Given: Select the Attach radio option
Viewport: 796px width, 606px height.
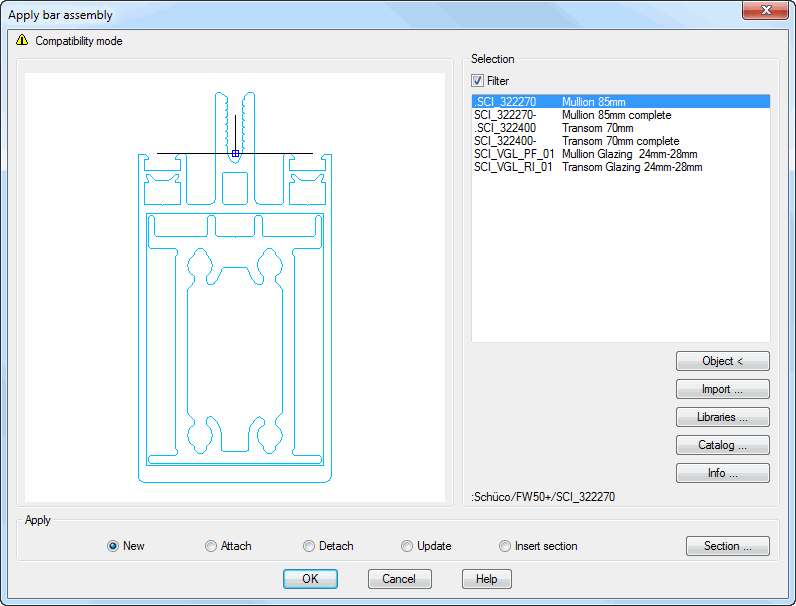Looking at the screenshot, I should [x=211, y=546].
